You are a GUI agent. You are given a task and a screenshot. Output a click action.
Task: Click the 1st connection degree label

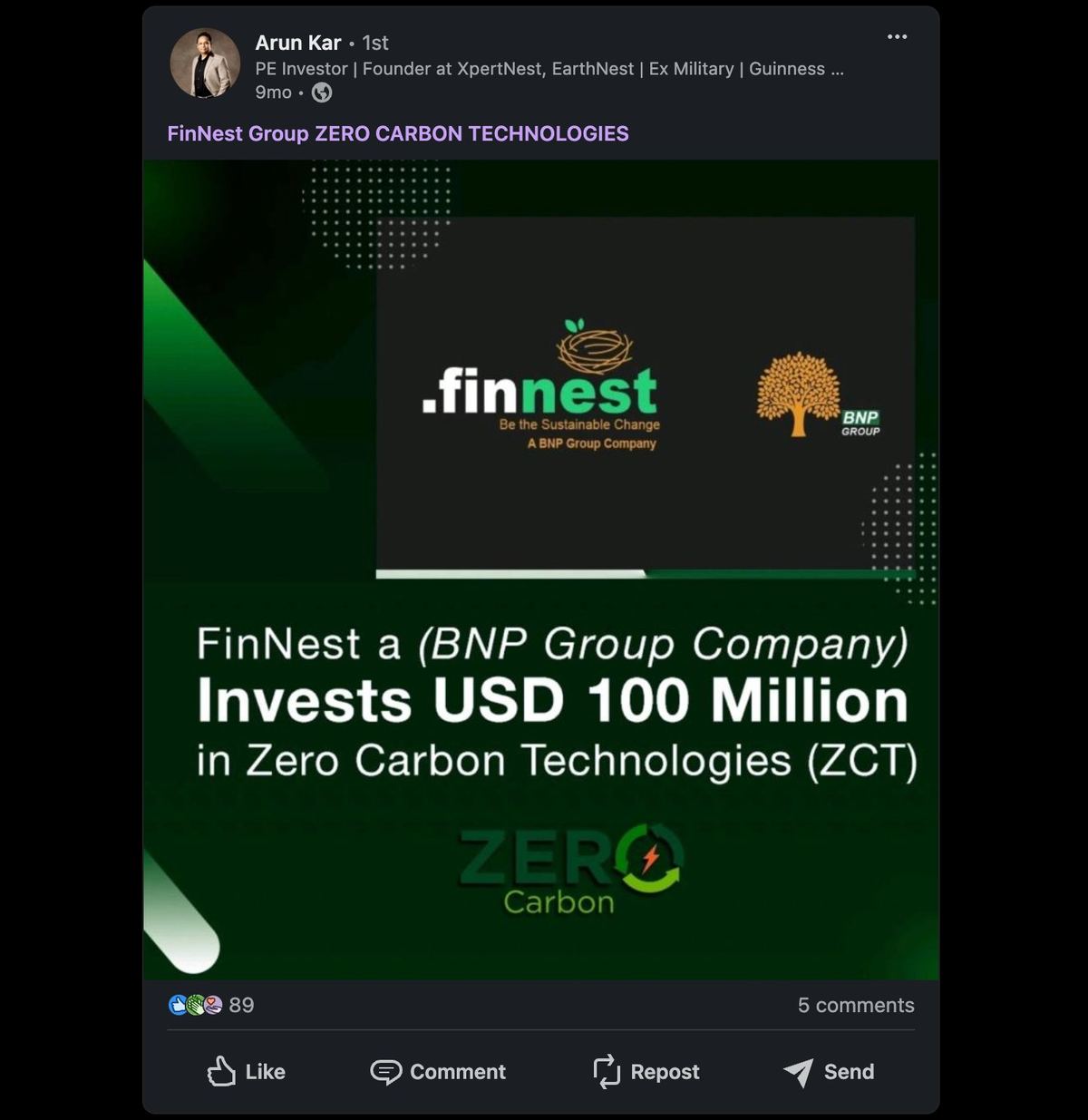pyautogui.click(x=375, y=43)
